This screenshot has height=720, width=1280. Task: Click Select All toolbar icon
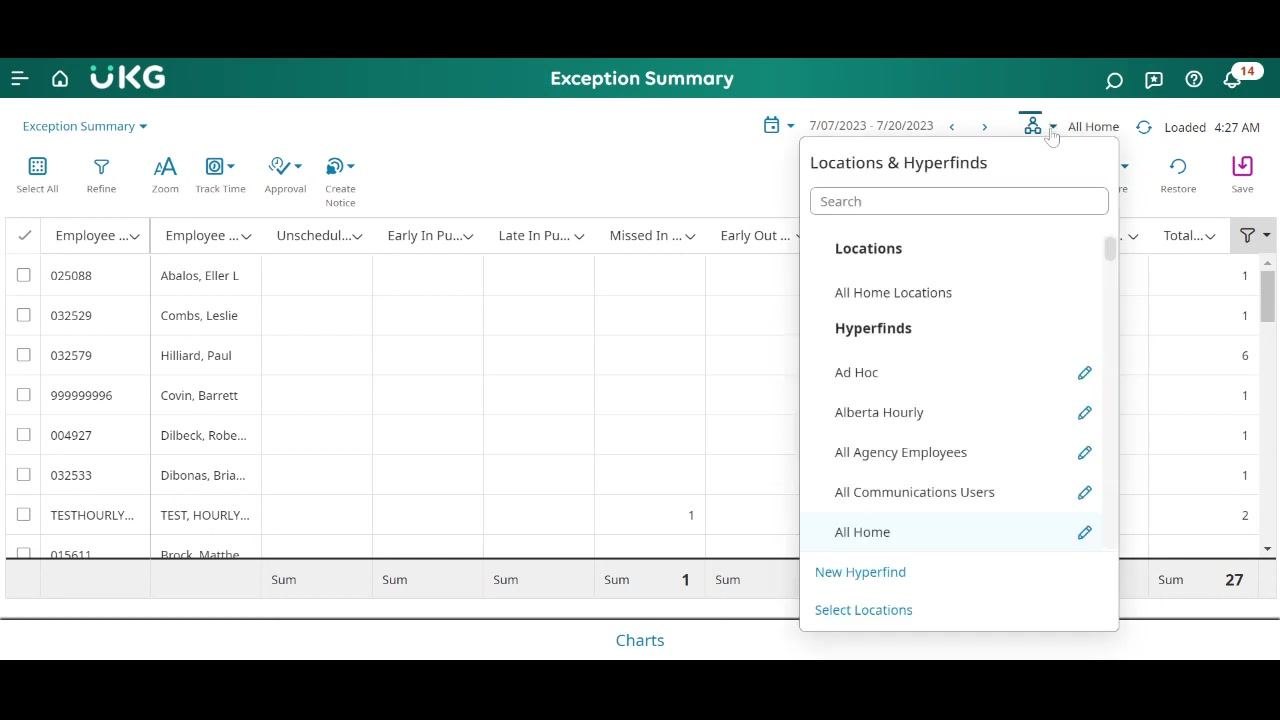point(37,166)
